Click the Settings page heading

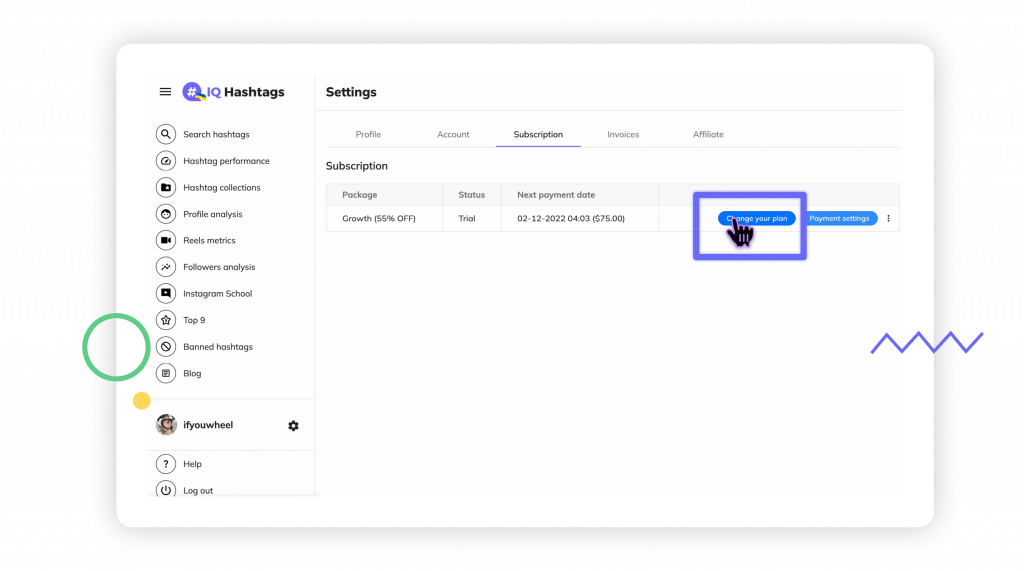coord(351,92)
